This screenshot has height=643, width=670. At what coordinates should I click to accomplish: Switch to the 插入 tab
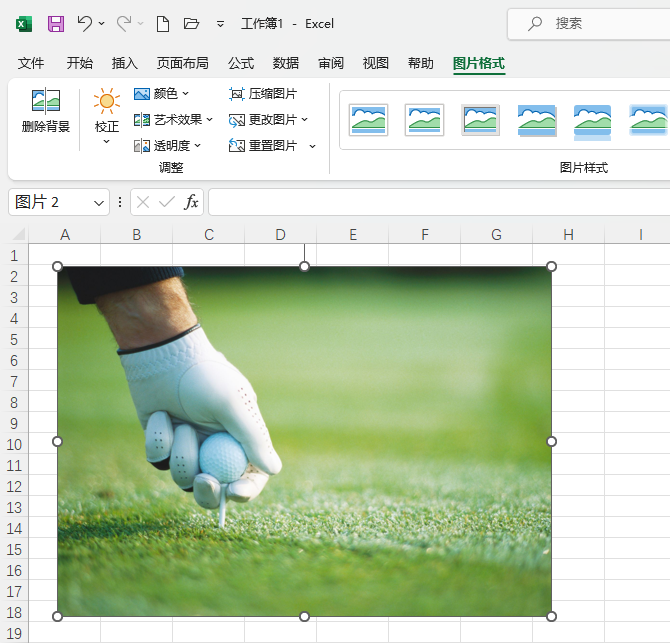coord(124,63)
